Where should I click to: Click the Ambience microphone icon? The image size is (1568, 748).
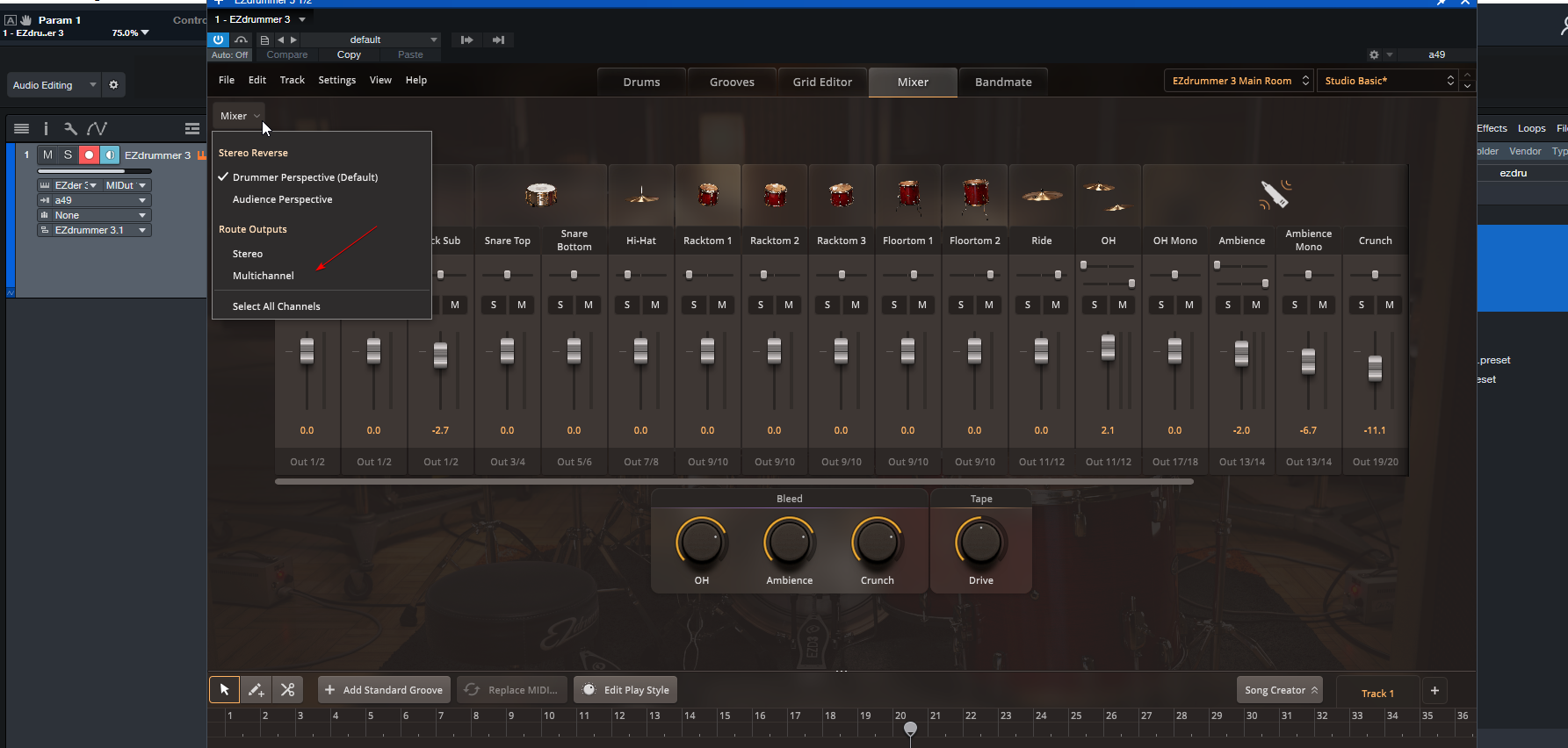tap(1274, 194)
